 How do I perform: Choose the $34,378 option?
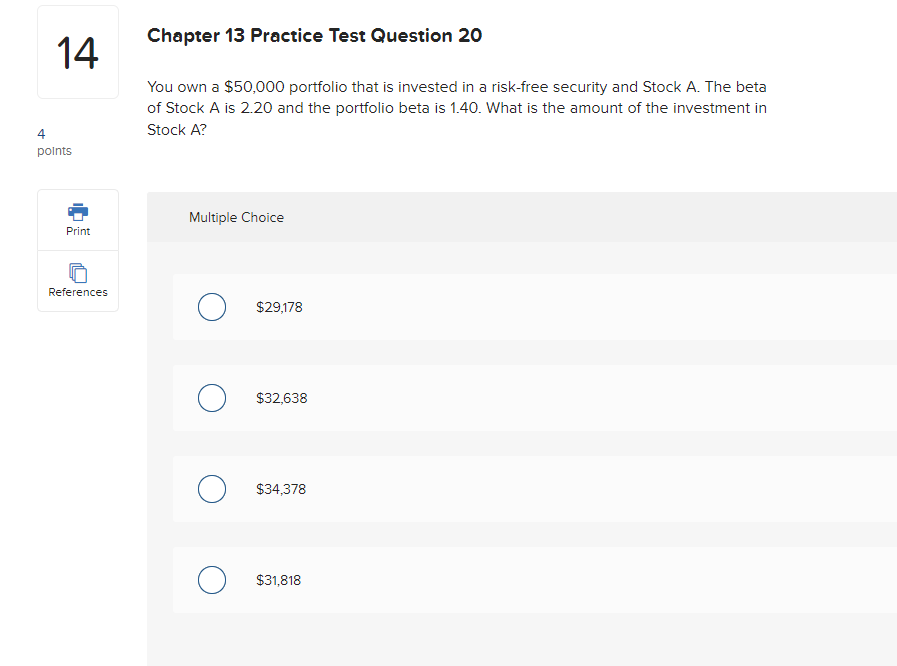click(212, 489)
